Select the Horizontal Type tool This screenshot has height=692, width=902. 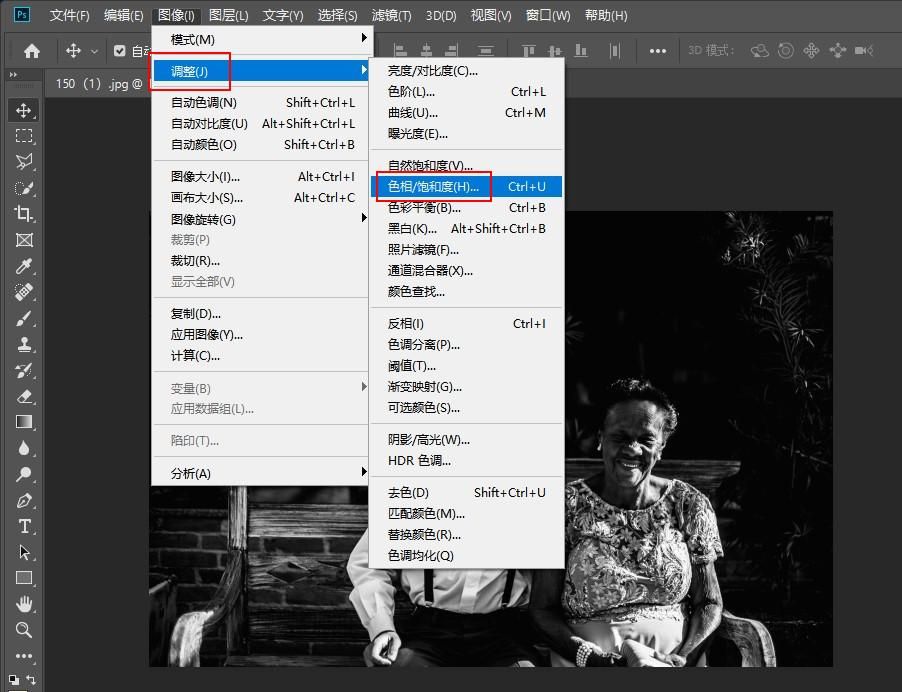point(24,526)
